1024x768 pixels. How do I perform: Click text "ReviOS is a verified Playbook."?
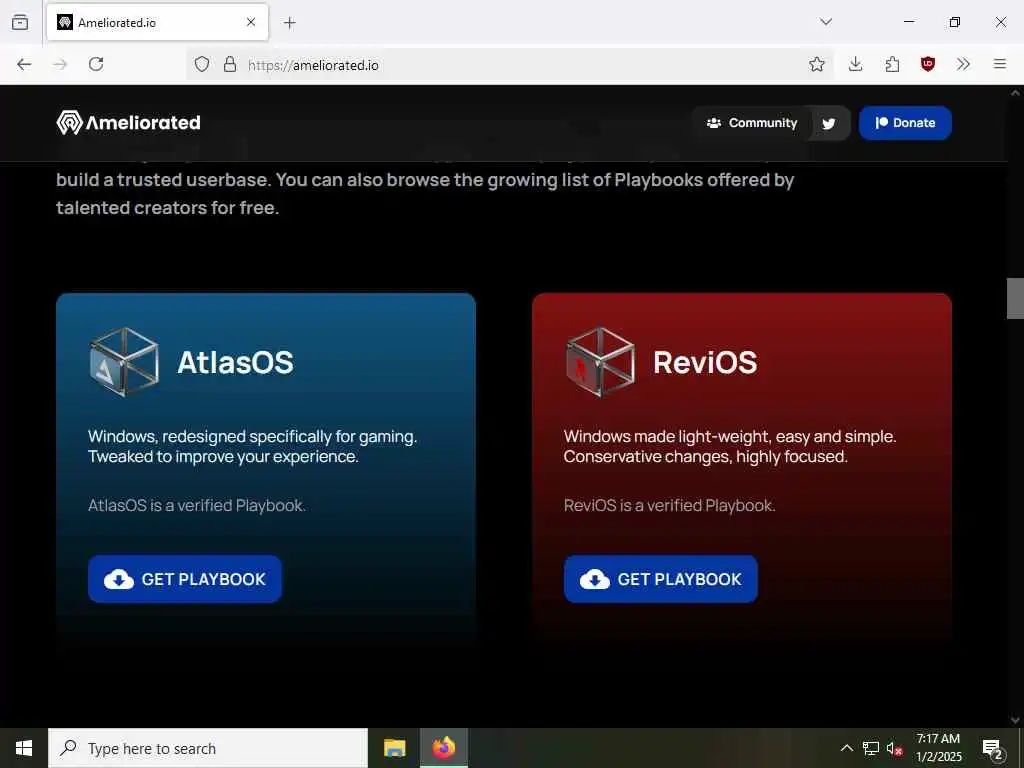click(670, 505)
